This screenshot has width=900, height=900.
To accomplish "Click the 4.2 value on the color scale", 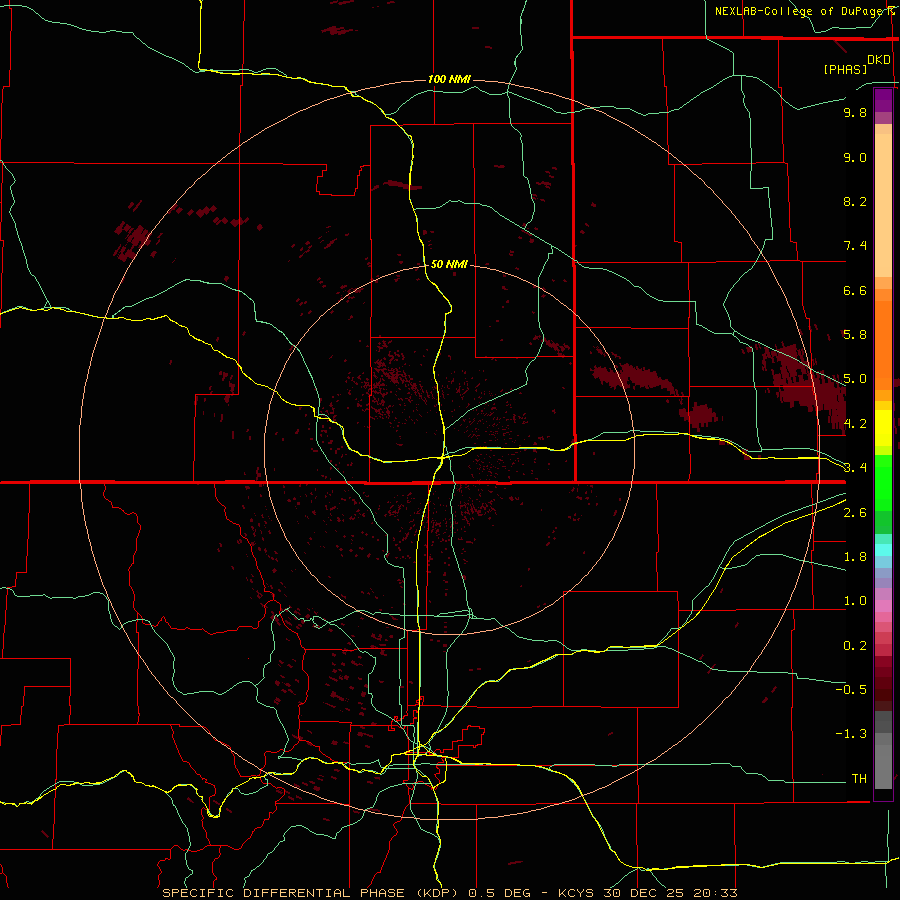I will (x=855, y=424).
